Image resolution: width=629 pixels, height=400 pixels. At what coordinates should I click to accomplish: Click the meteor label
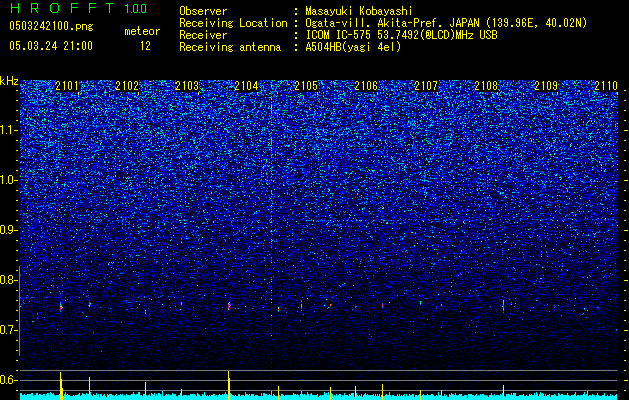coord(142,31)
